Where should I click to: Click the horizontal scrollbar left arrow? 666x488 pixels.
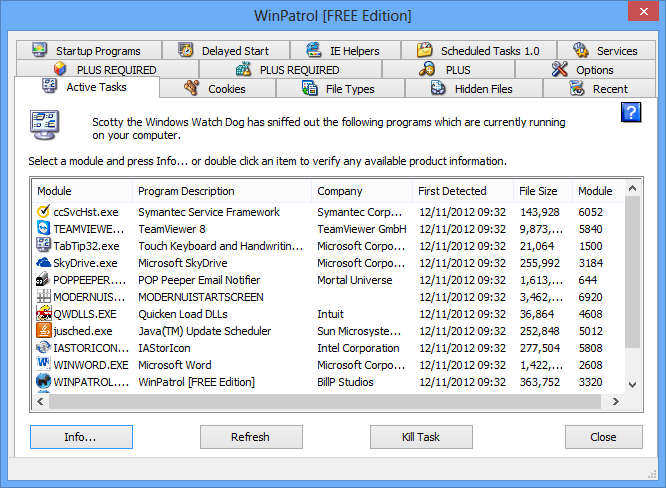click(x=40, y=401)
